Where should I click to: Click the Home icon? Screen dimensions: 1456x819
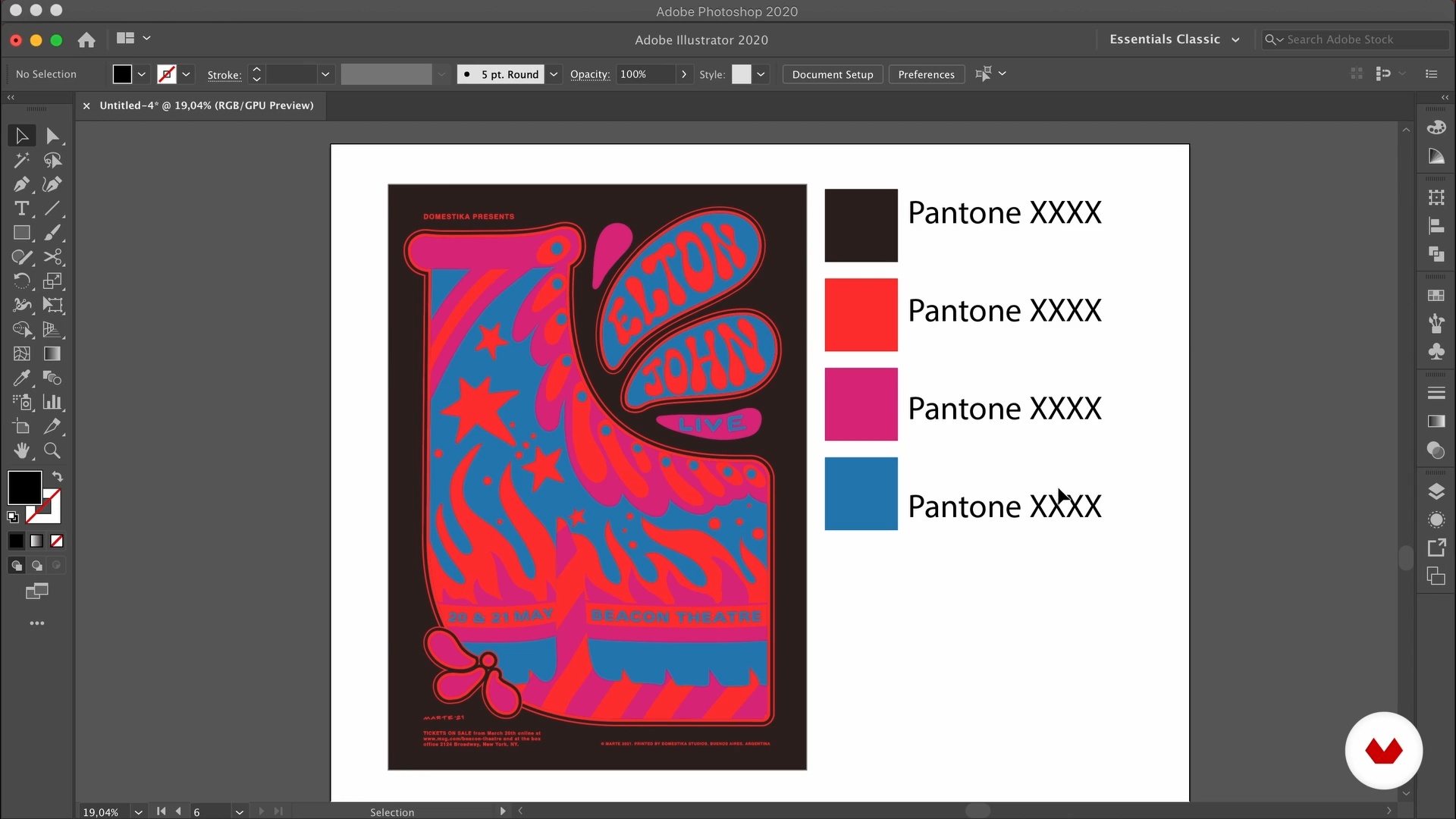(x=86, y=39)
